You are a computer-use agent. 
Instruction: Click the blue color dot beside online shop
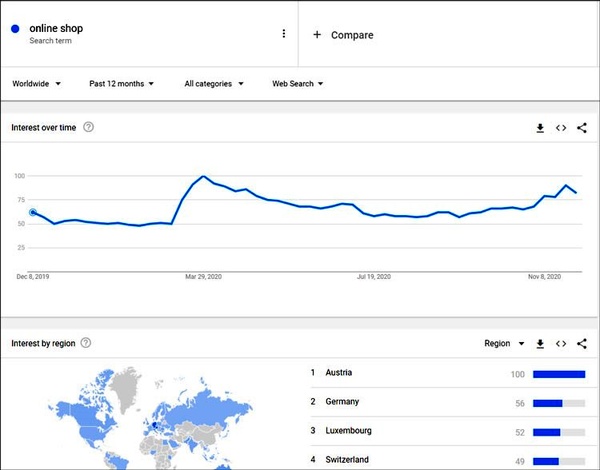pos(15,30)
